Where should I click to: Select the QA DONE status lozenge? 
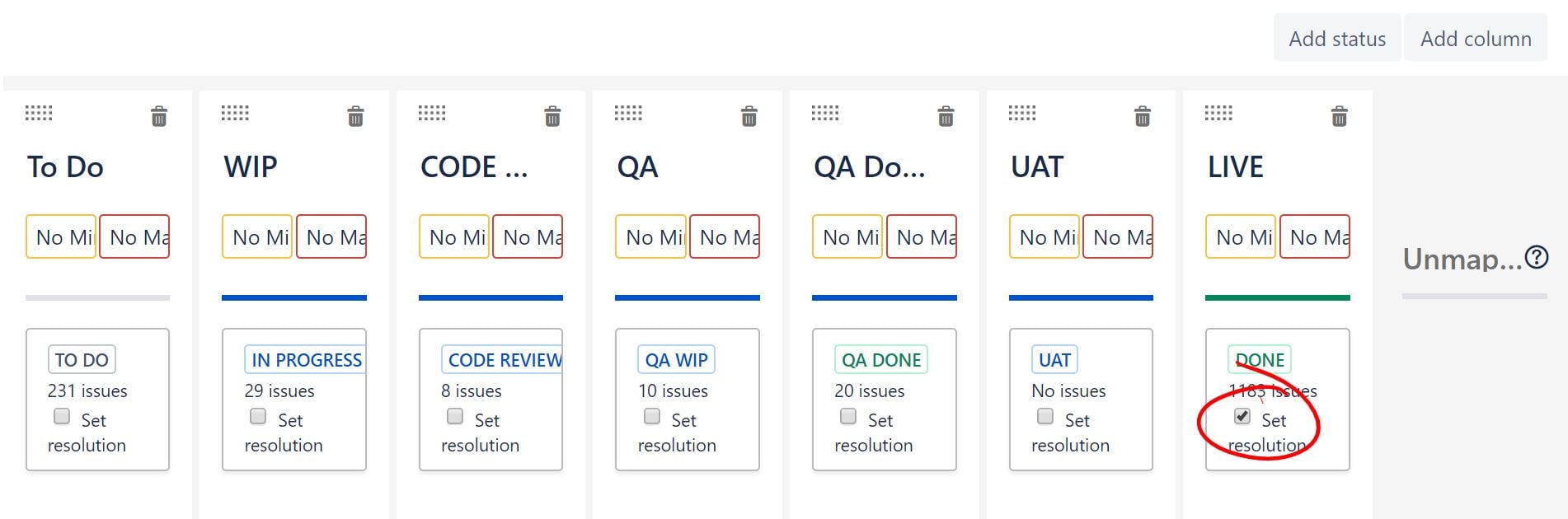(881, 360)
